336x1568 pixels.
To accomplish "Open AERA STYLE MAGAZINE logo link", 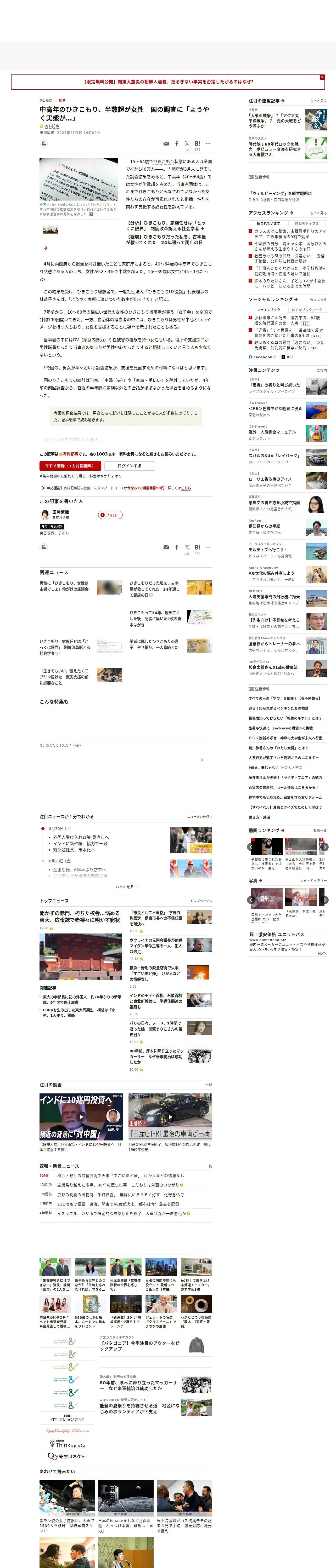I will pos(67,1418).
